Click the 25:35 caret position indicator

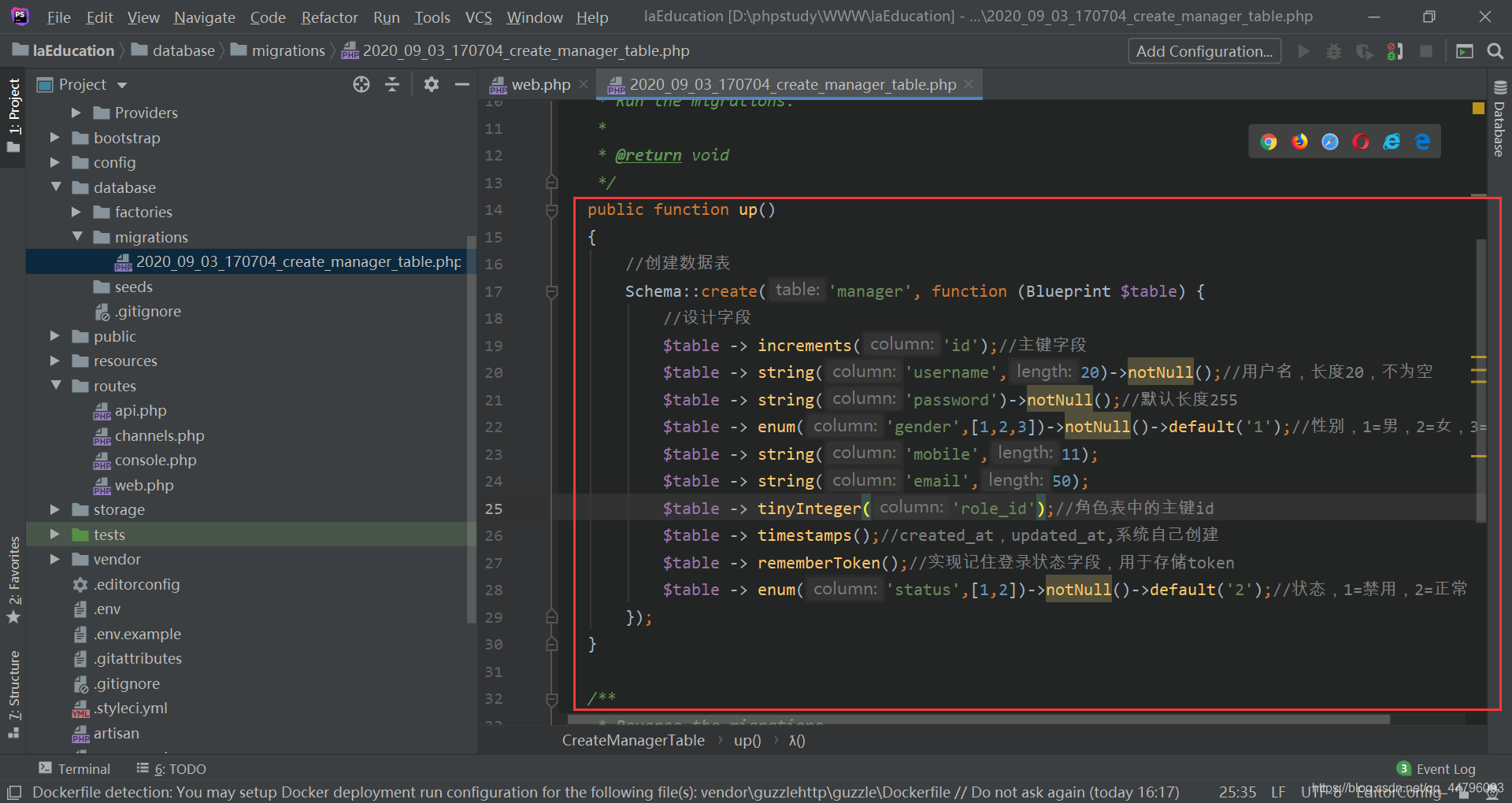tap(1237, 792)
